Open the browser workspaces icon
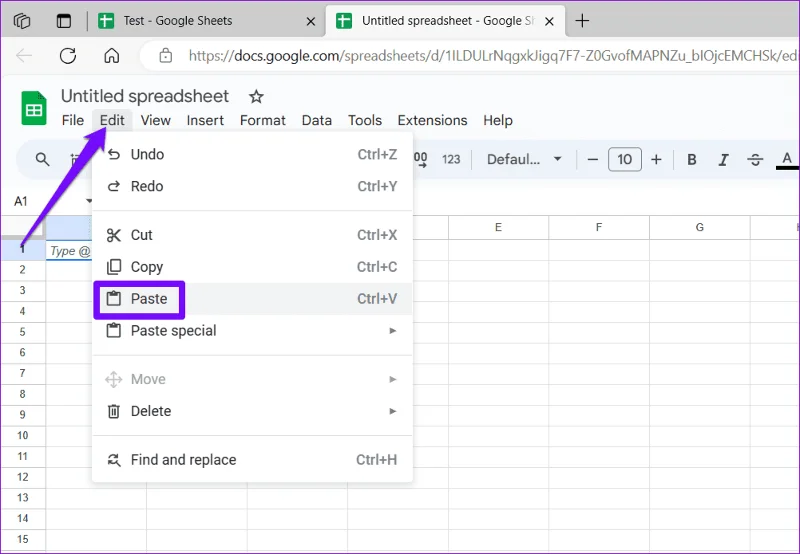Image resolution: width=800 pixels, height=554 pixels. 22,21
